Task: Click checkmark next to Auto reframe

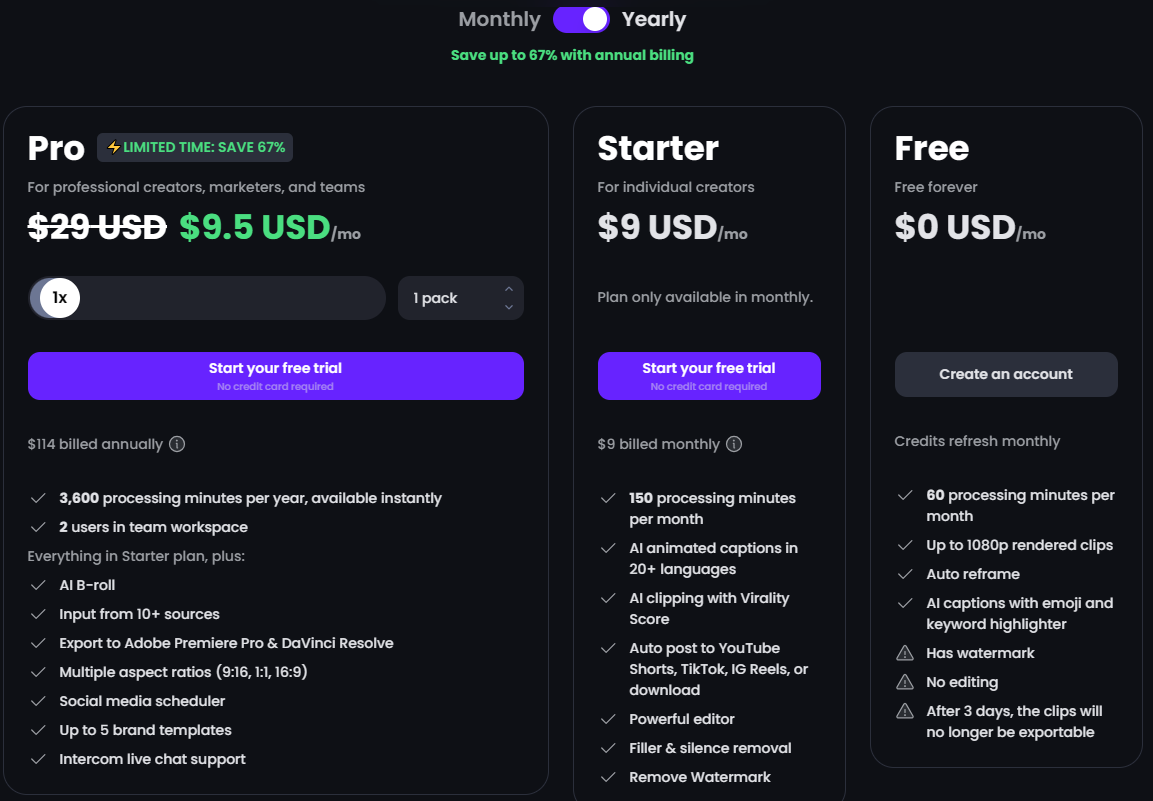Action: pos(905,574)
